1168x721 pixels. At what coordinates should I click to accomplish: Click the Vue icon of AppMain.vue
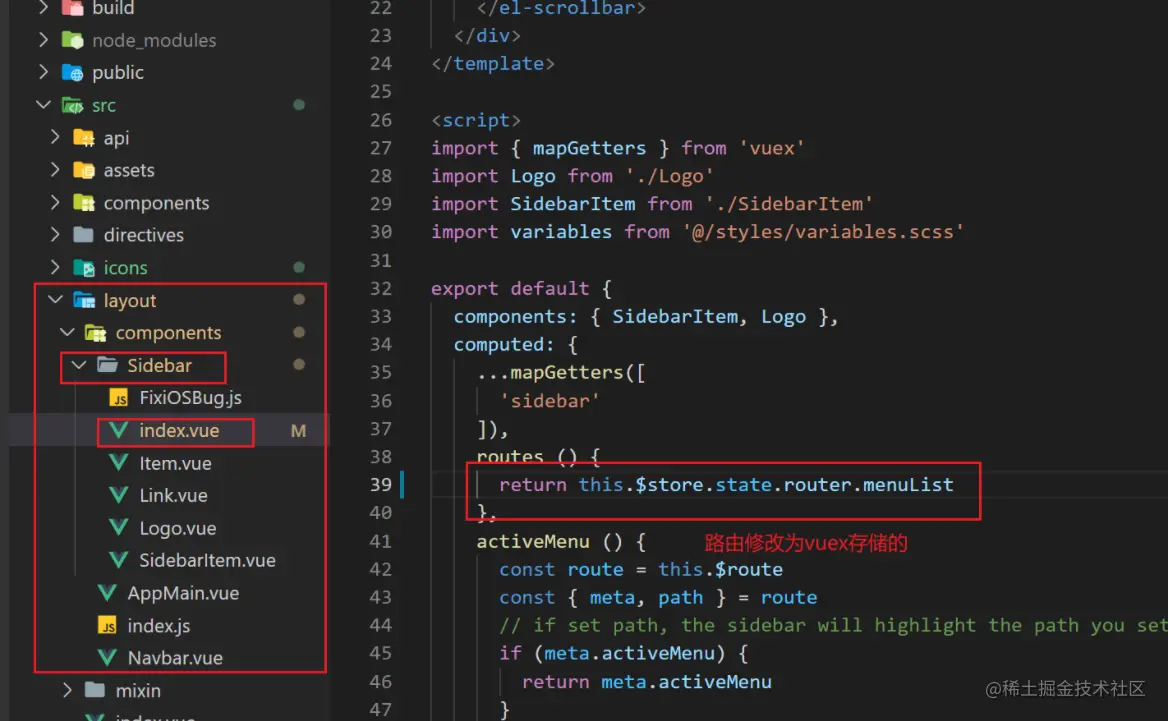click(107, 592)
